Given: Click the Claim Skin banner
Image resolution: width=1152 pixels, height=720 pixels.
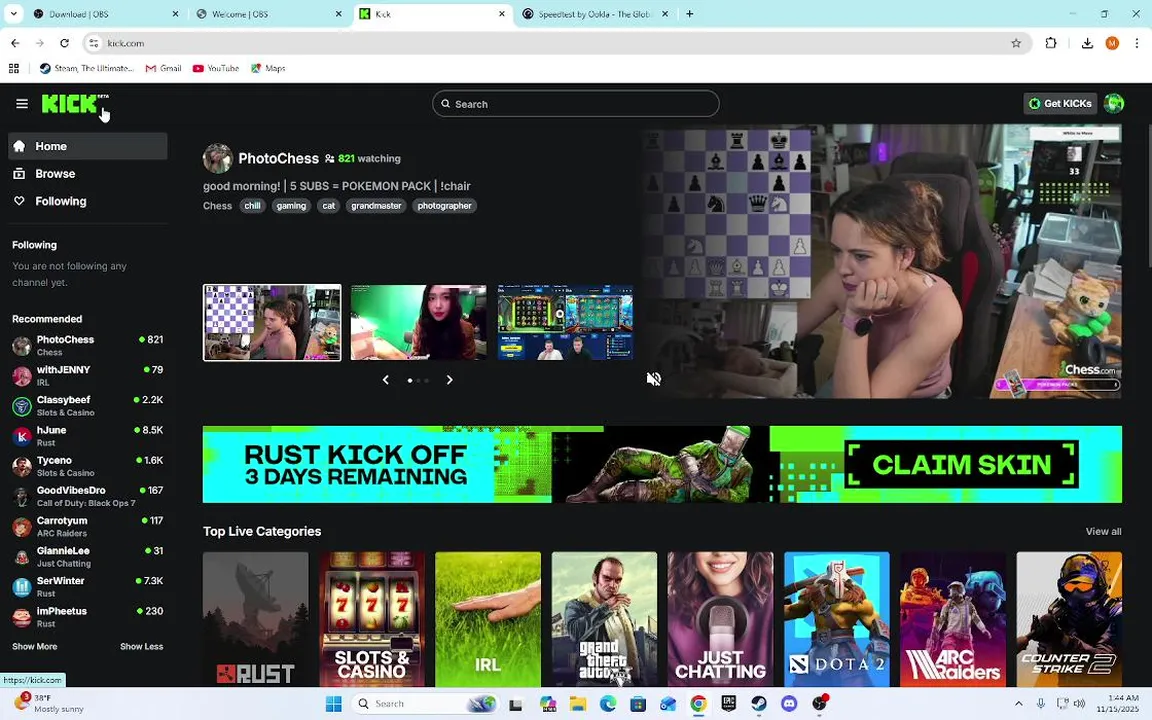Looking at the screenshot, I should point(961,464).
